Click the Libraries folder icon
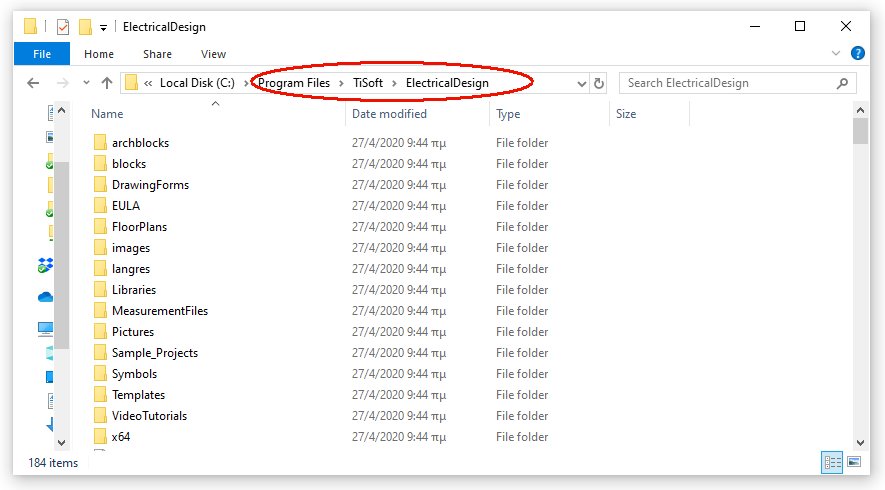Viewport: 885px width, 490px height. (x=99, y=290)
